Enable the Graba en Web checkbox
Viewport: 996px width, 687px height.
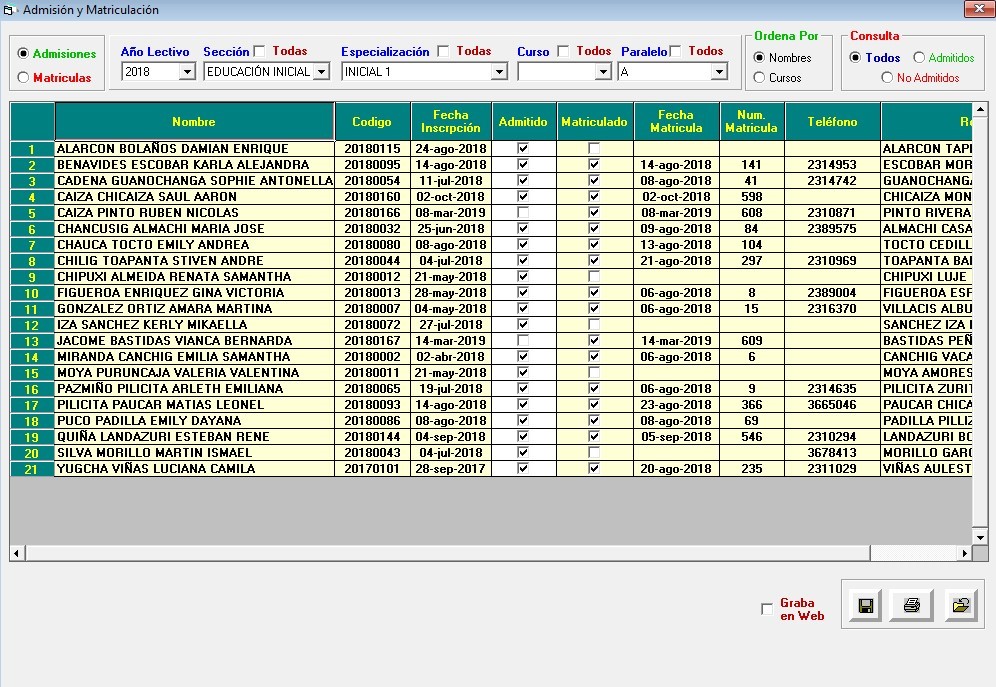coord(767,609)
